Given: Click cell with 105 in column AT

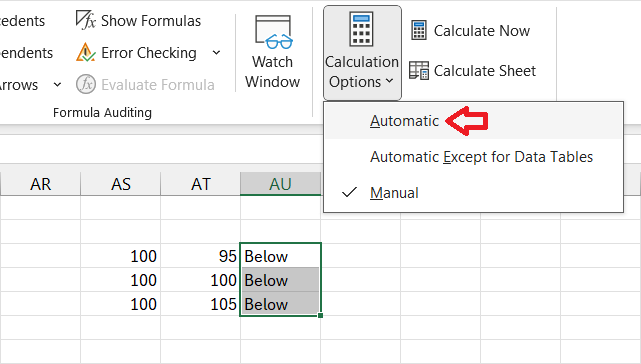Looking at the screenshot, I should tap(201, 304).
